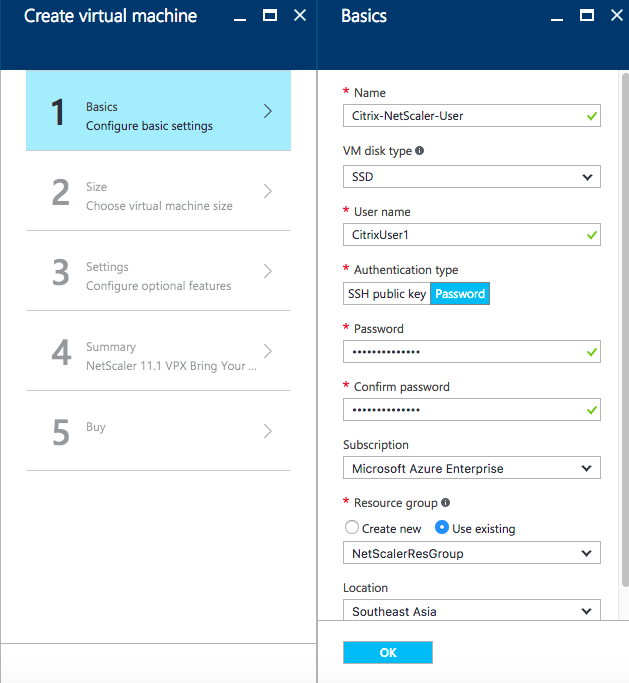Image resolution: width=629 pixels, height=683 pixels.
Task: Click chevron next to Summary step
Action: [268, 351]
